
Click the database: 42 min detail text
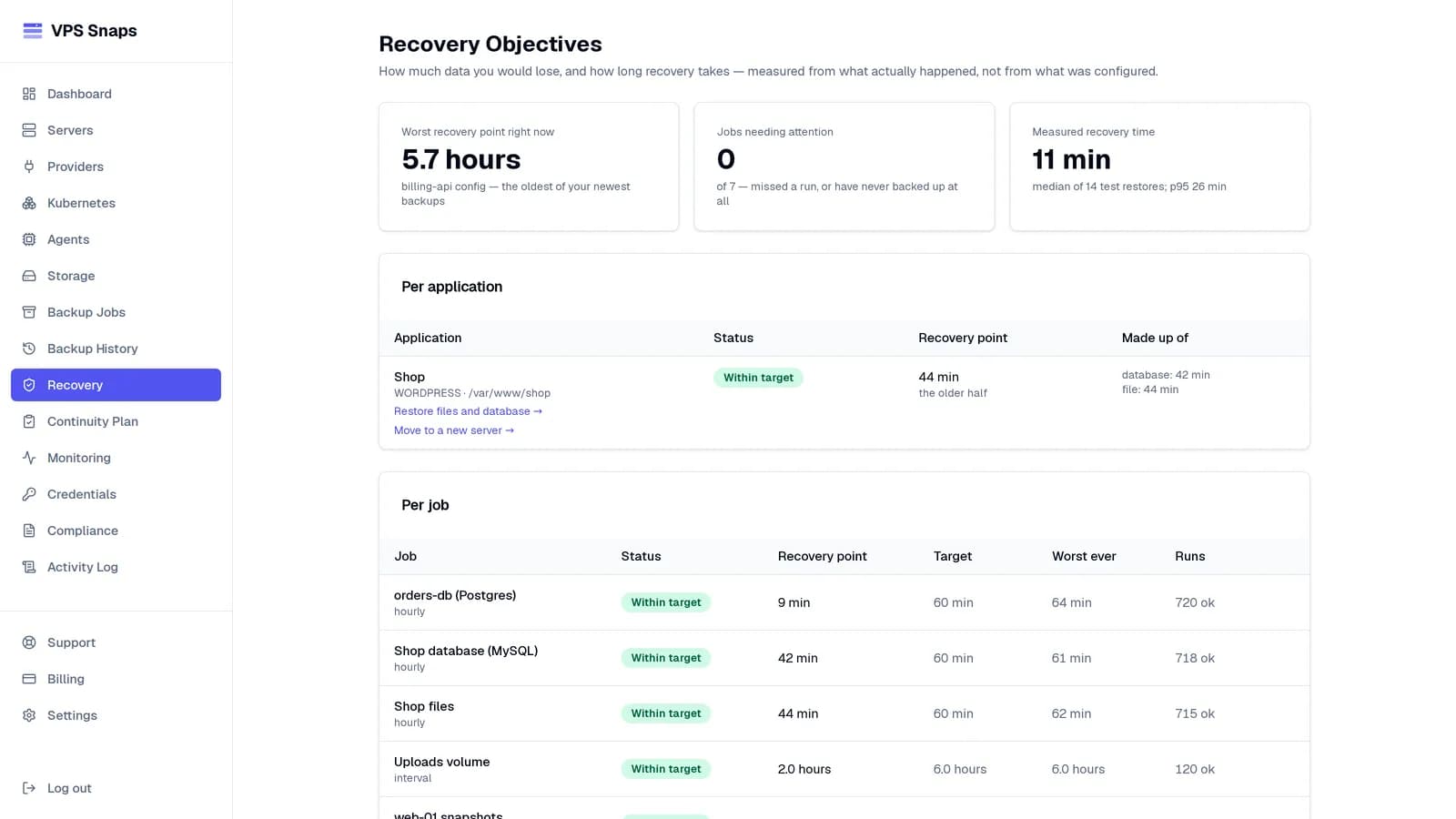point(1166,375)
